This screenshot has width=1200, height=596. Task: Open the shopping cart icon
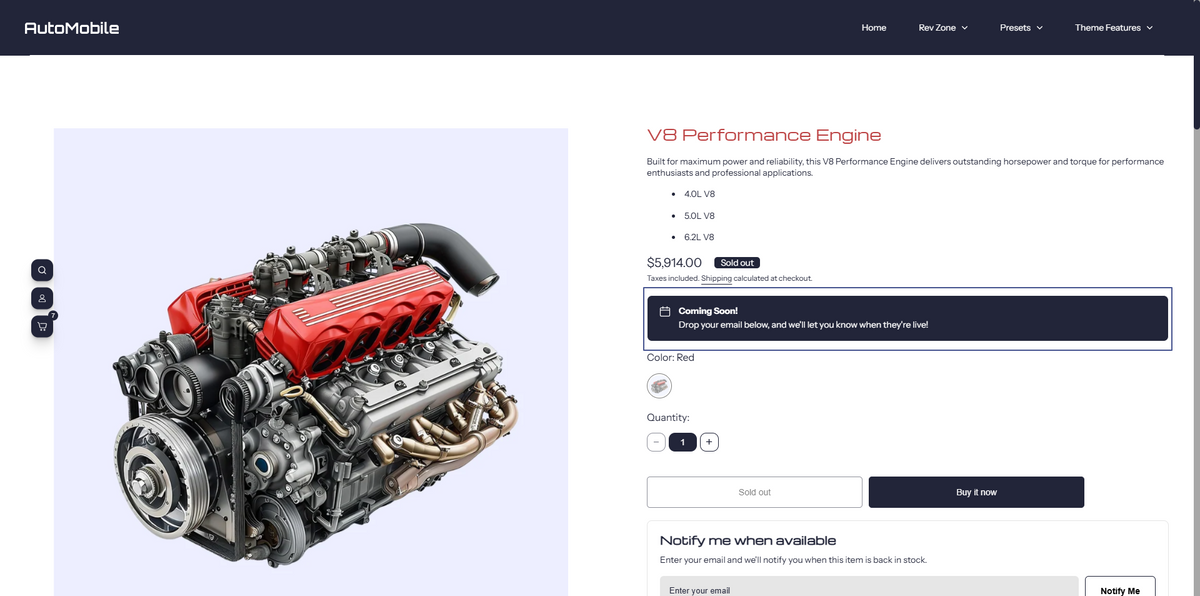(x=42, y=326)
